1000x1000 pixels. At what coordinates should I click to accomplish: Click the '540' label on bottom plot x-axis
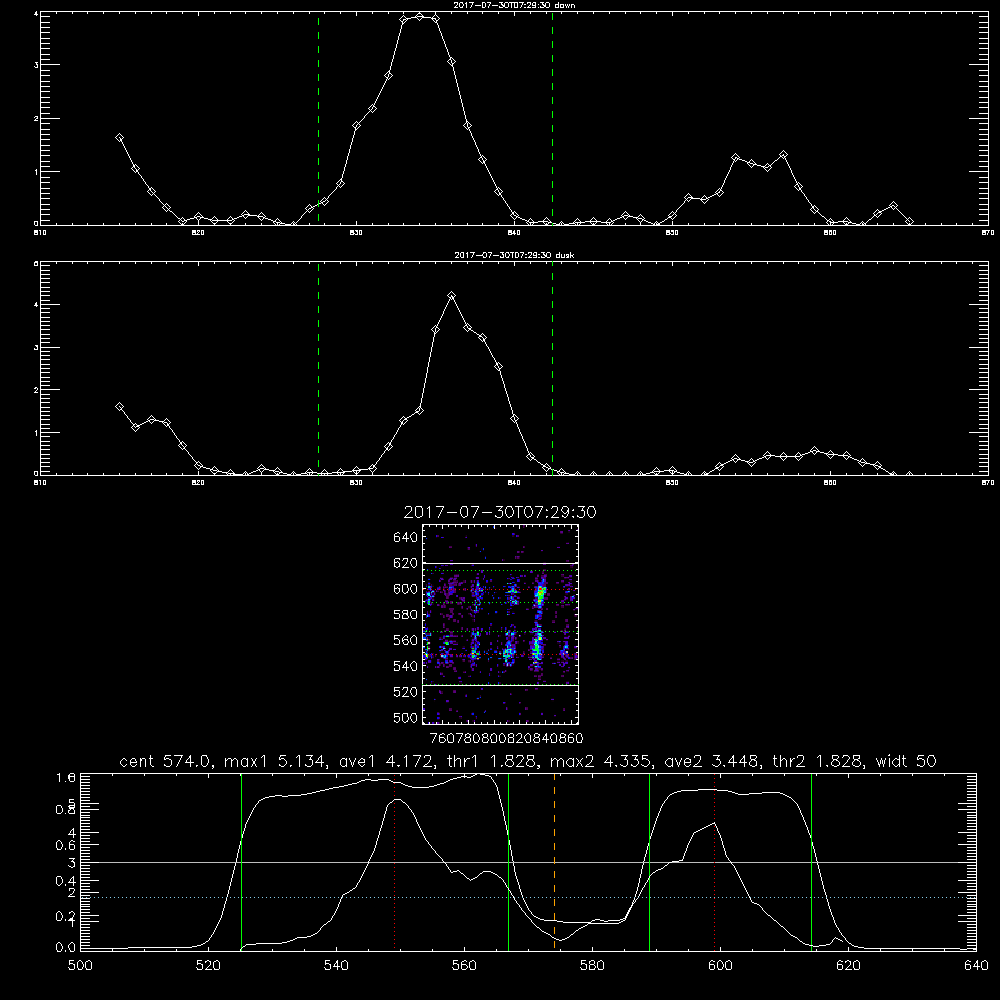tap(336, 966)
